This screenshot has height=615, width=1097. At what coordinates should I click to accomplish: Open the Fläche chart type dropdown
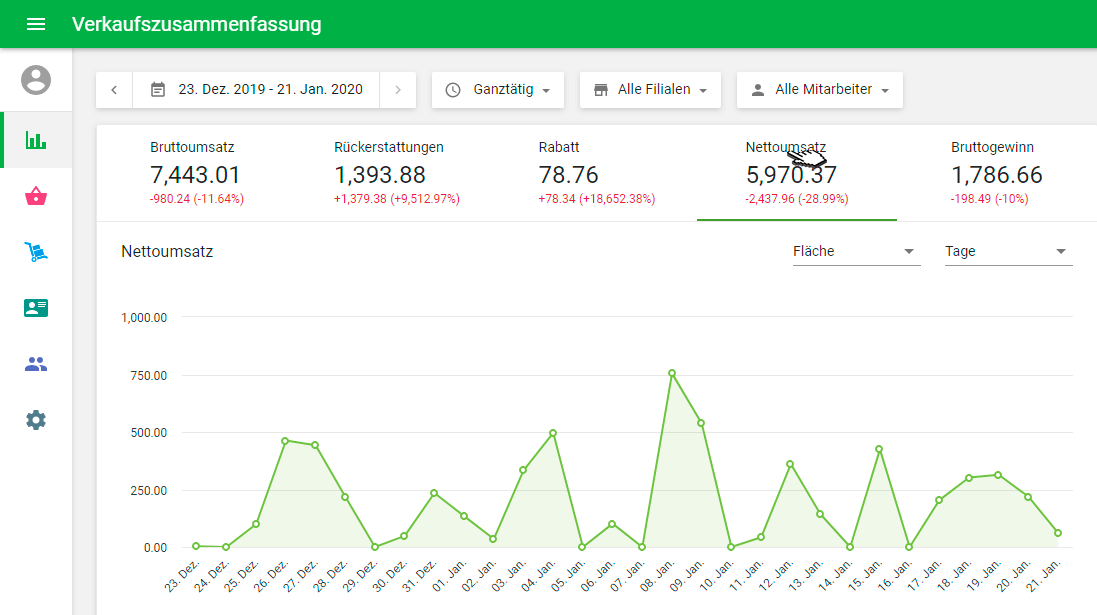[x=856, y=252]
